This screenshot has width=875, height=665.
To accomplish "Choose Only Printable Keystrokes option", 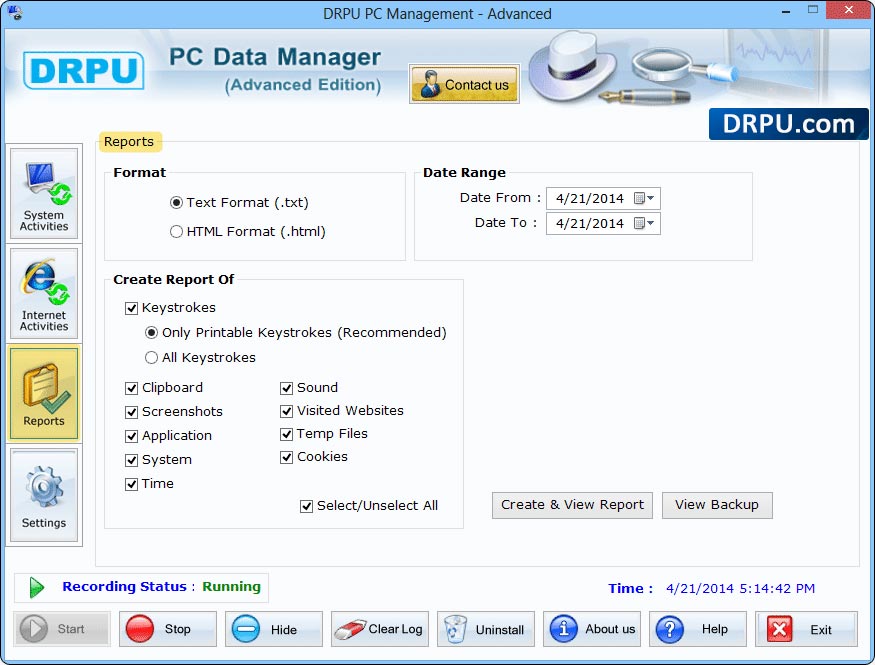I will (151, 333).
